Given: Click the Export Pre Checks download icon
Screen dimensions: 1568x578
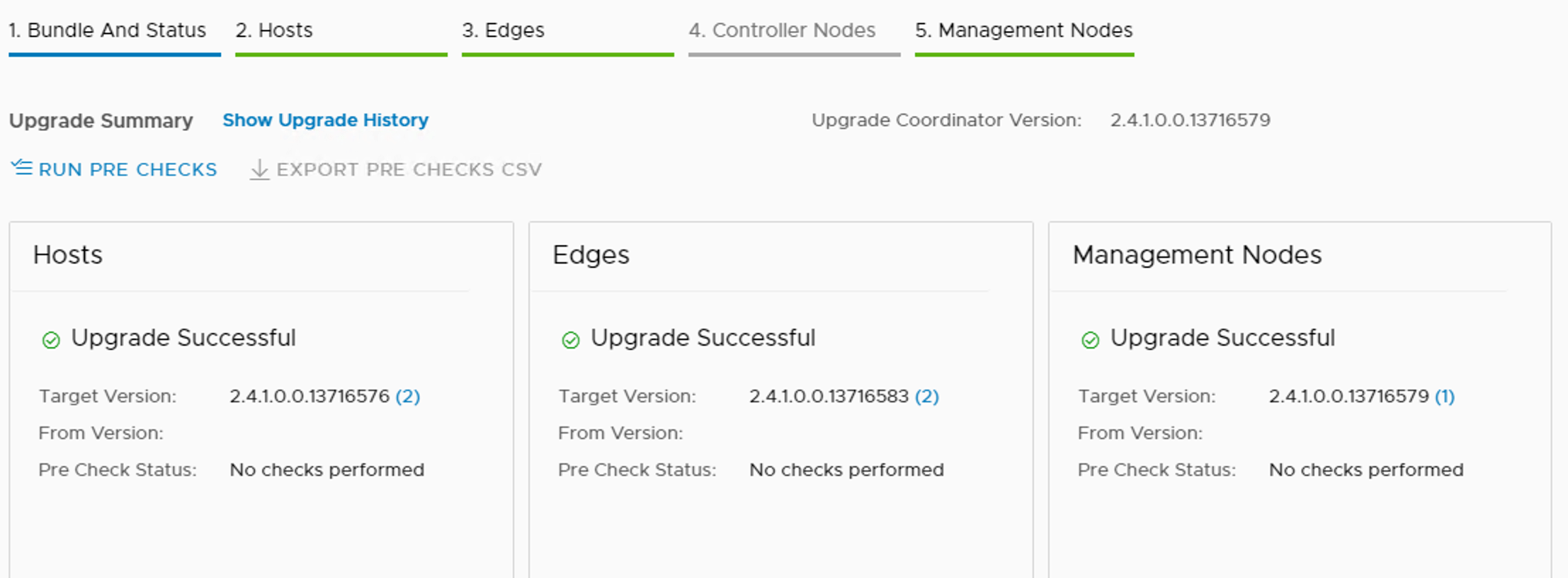Looking at the screenshot, I should tap(260, 169).
